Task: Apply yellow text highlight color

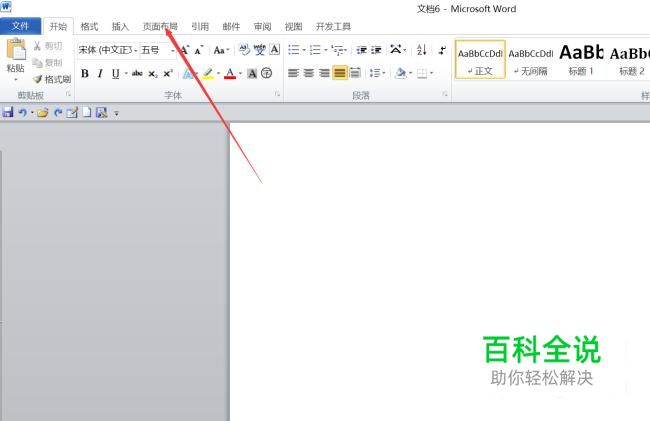Action: point(208,74)
